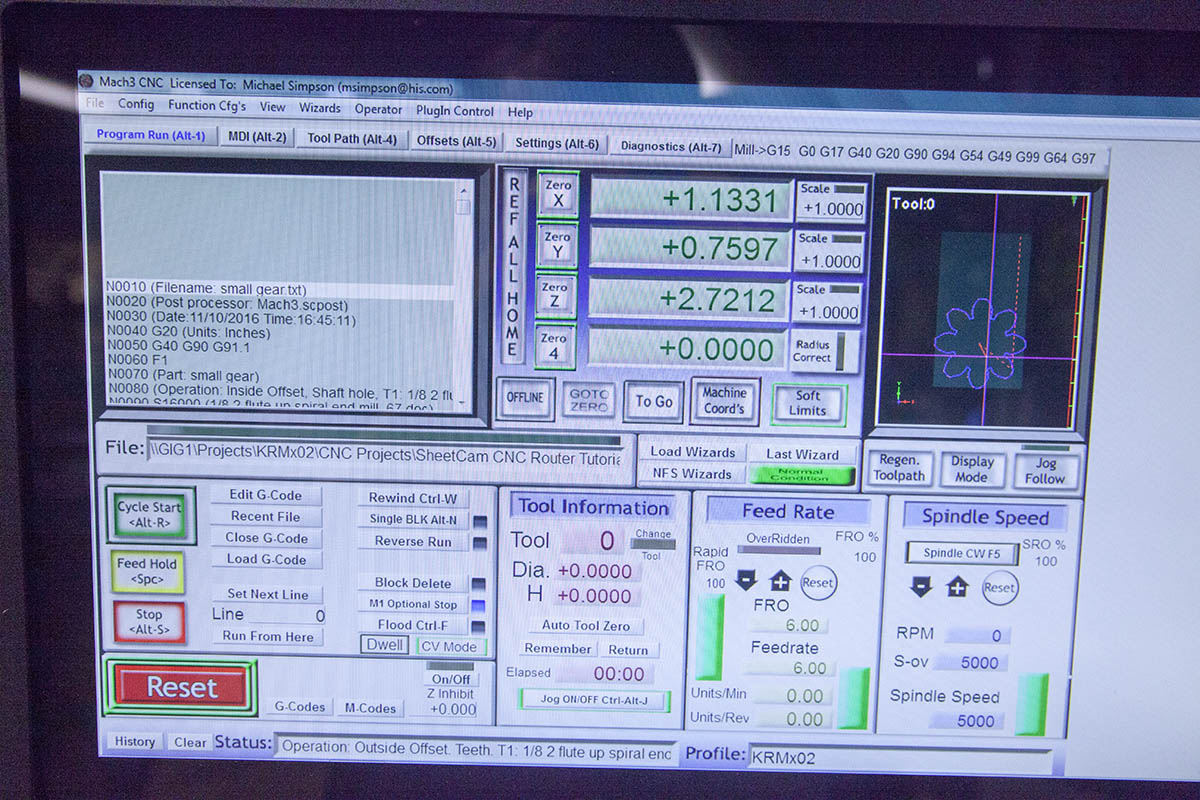Open the Help menu
The width and height of the screenshot is (1200, 800).
click(520, 112)
